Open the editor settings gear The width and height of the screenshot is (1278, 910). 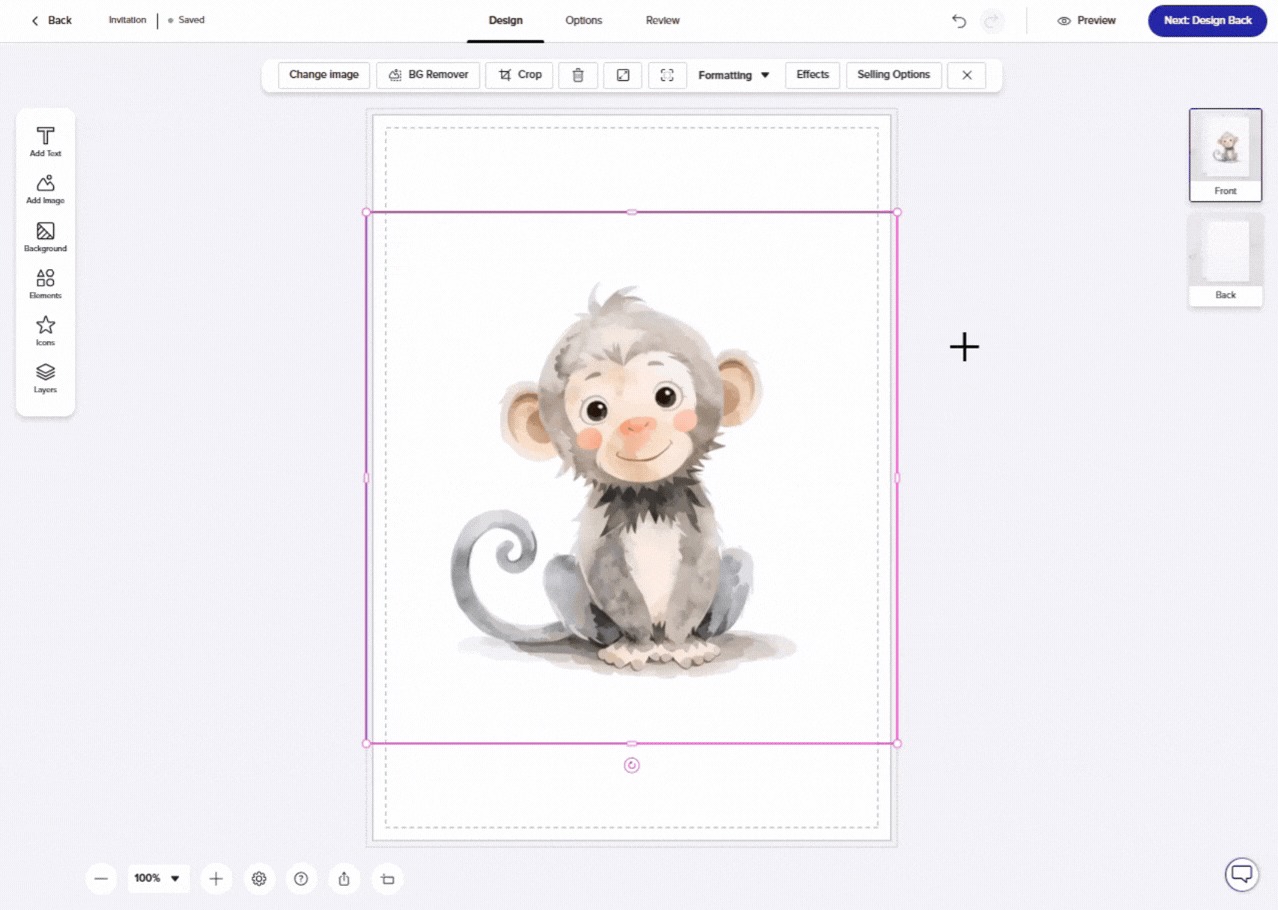click(259, 879)
